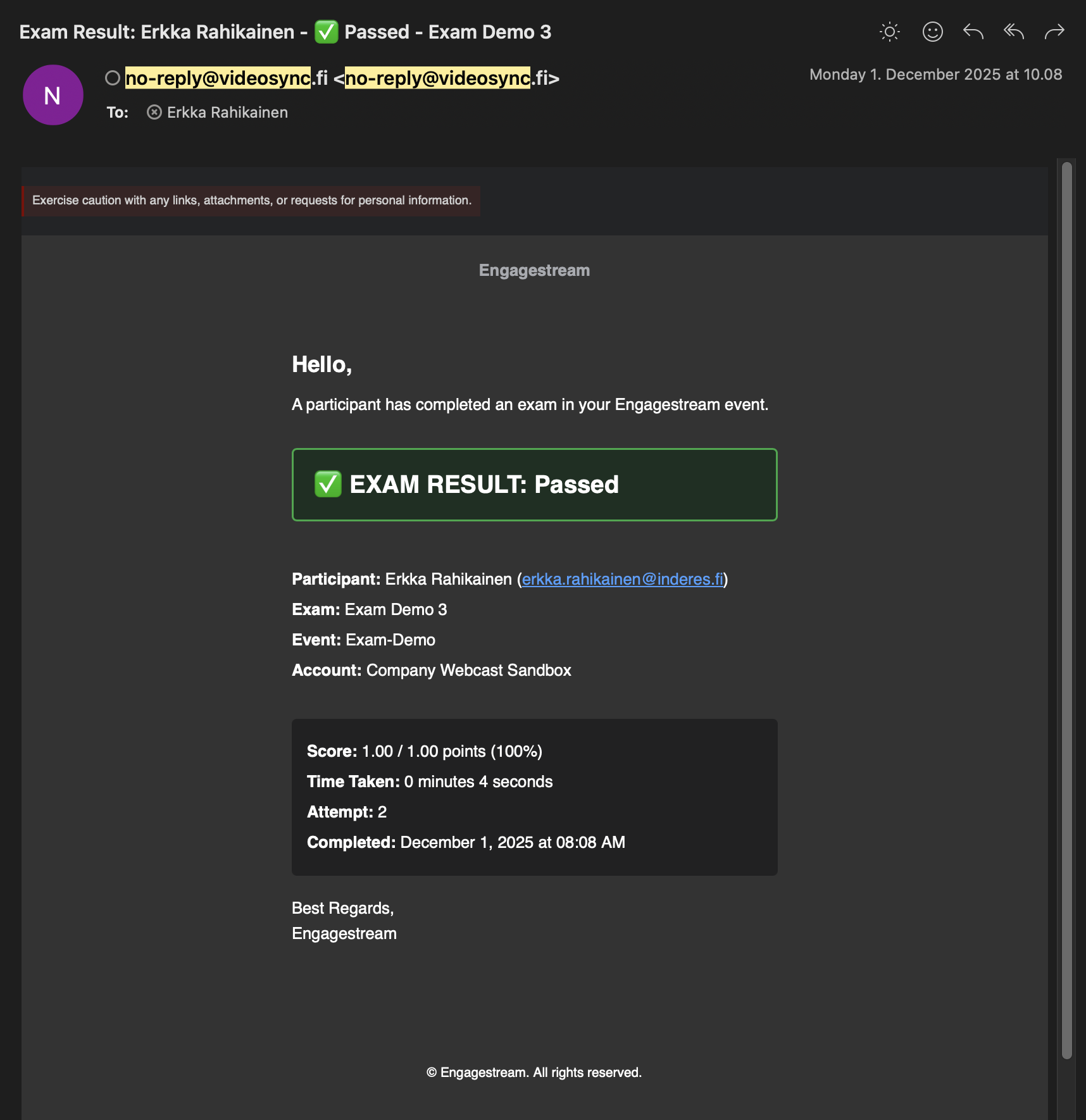The image size is (1086, 1120).
Task: Click the Reply All double-arrow icon
Action: click(x=1013, y=32)
